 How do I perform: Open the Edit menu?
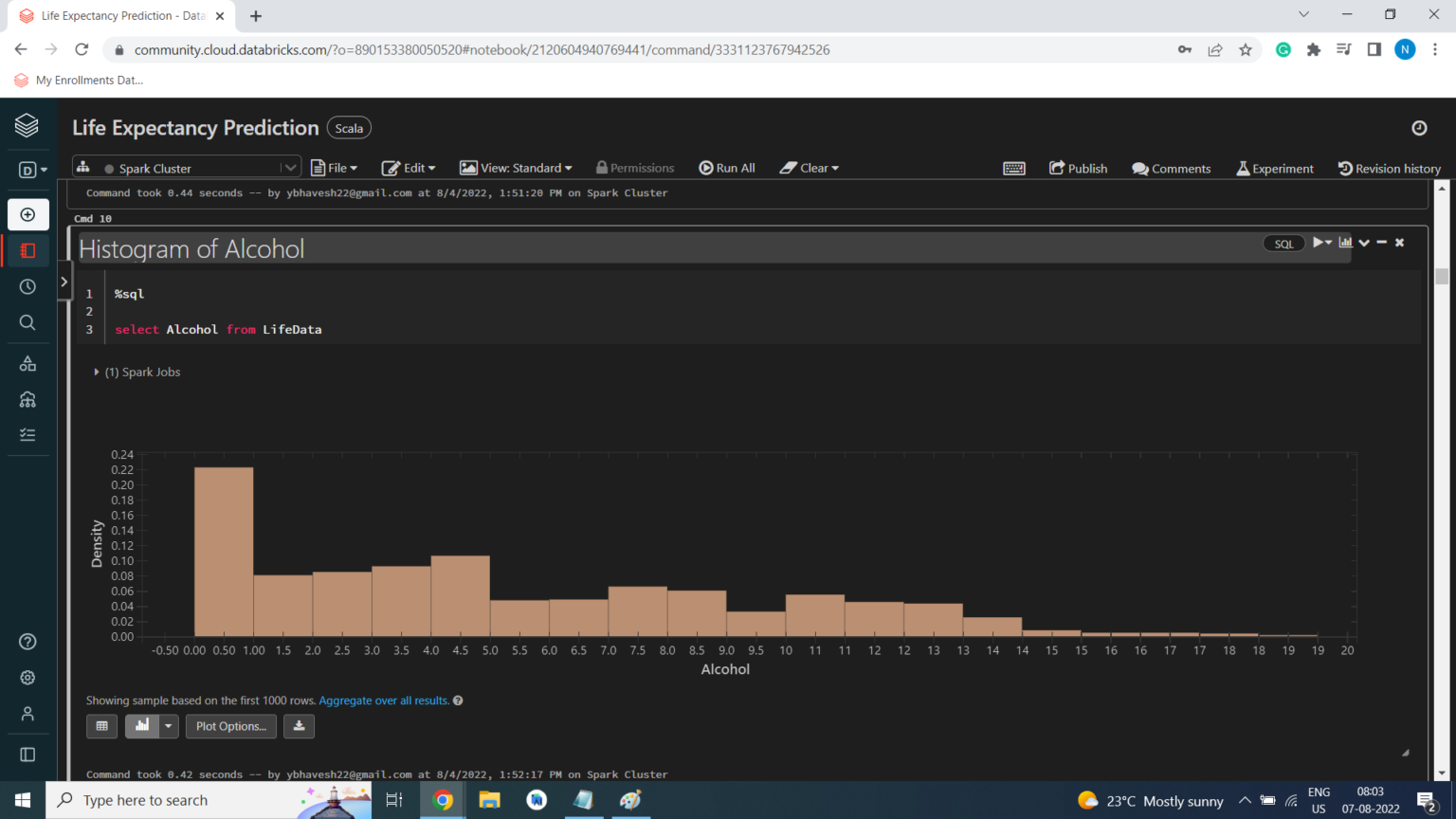click(409, 168)
